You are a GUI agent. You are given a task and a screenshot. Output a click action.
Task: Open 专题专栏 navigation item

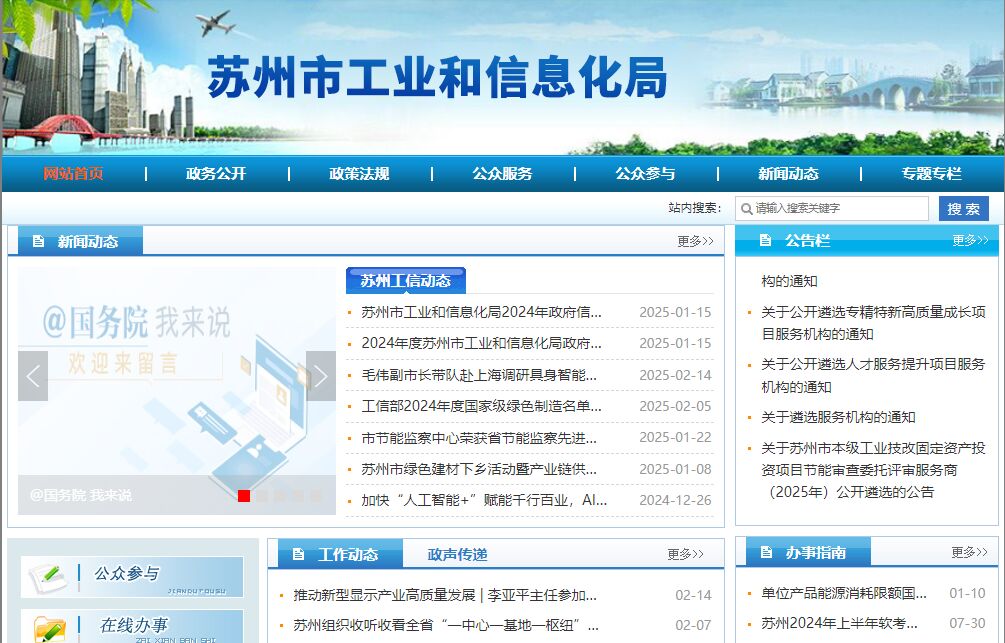click(931, 174)
